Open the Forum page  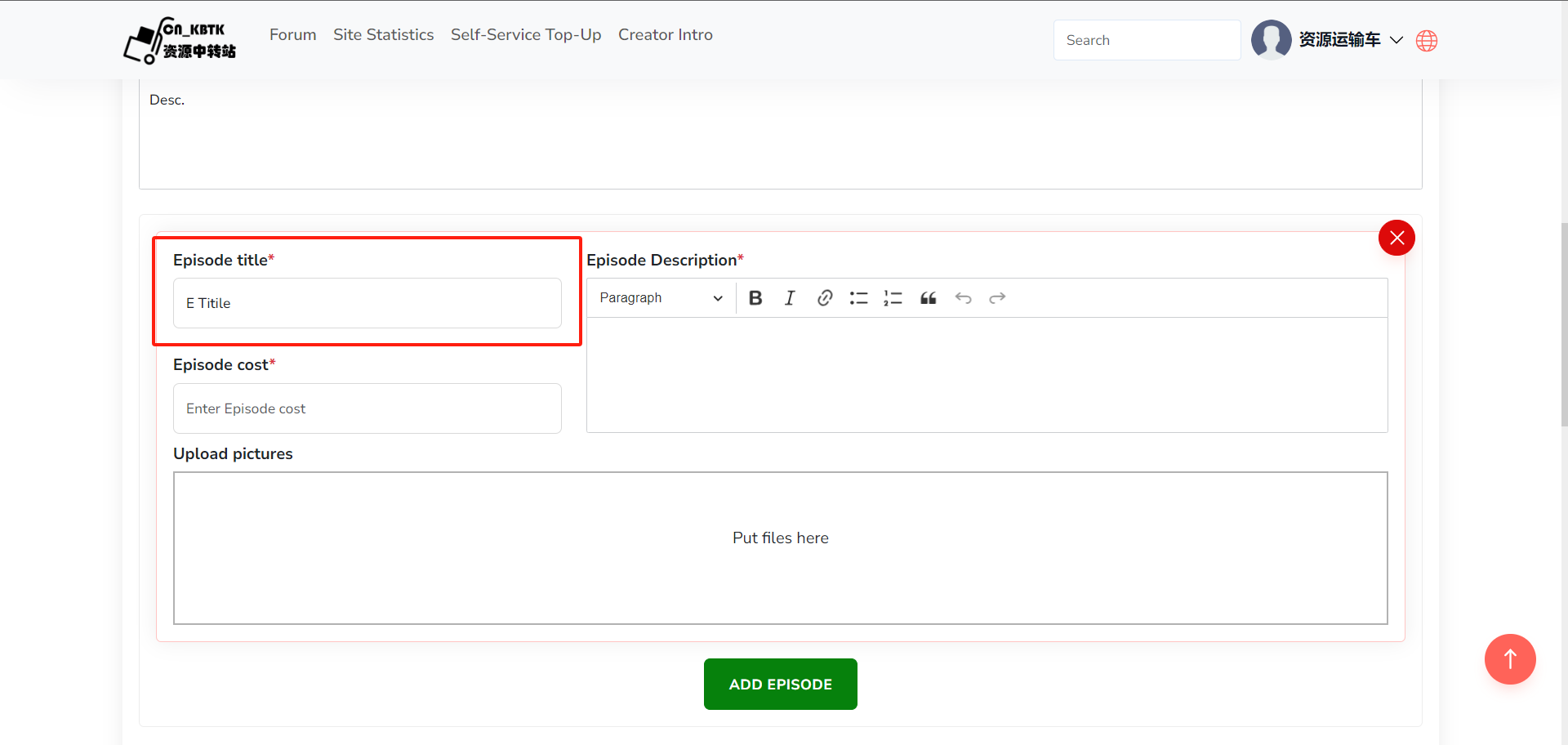coord(292,35)
